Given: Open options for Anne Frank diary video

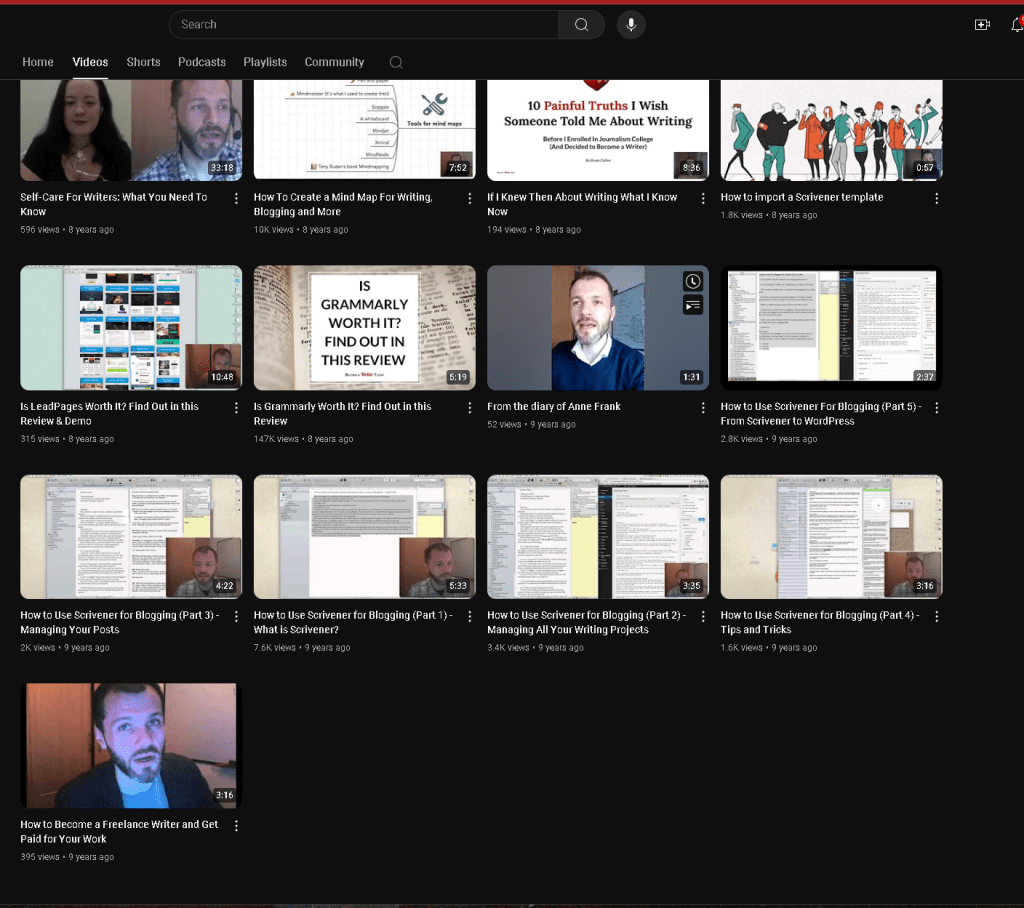Looking at the screenshot, I should (x=703, y=408).
